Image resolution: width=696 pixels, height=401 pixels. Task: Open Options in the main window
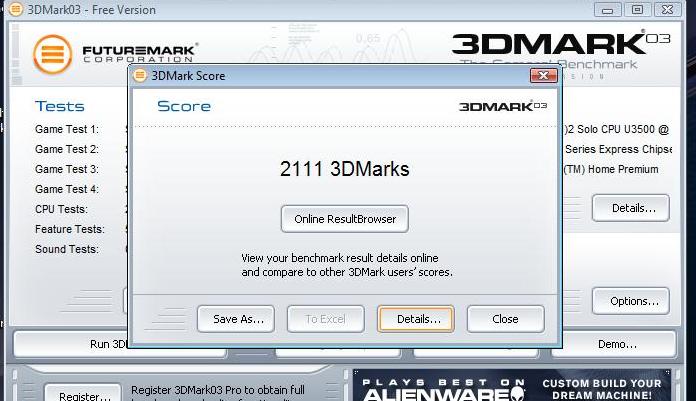[631, 301]
